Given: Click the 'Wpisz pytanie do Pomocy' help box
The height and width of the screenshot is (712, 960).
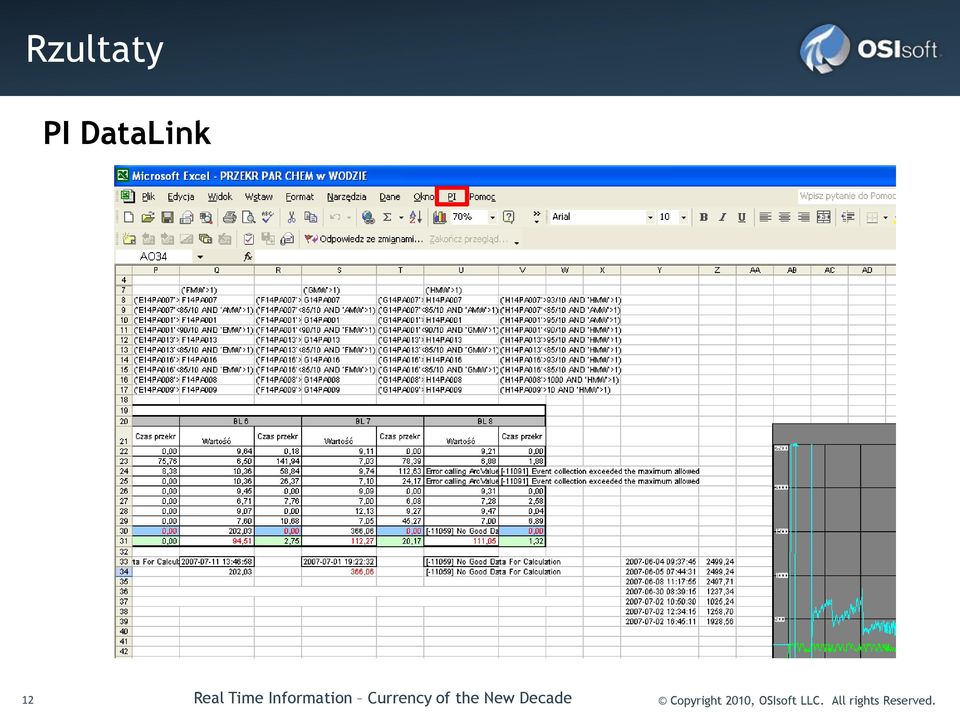Looking at the screenshot, I should pyautogui.click(x=846, y=196).
